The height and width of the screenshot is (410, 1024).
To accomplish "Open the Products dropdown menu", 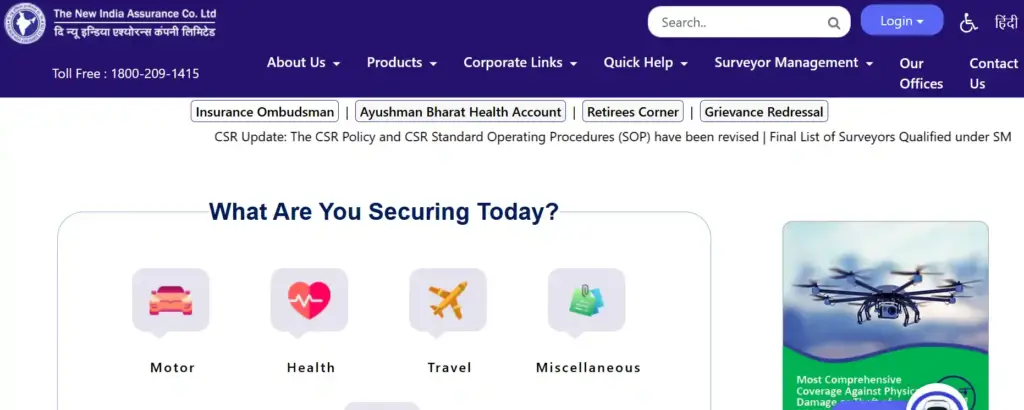I will click(401, 62).
